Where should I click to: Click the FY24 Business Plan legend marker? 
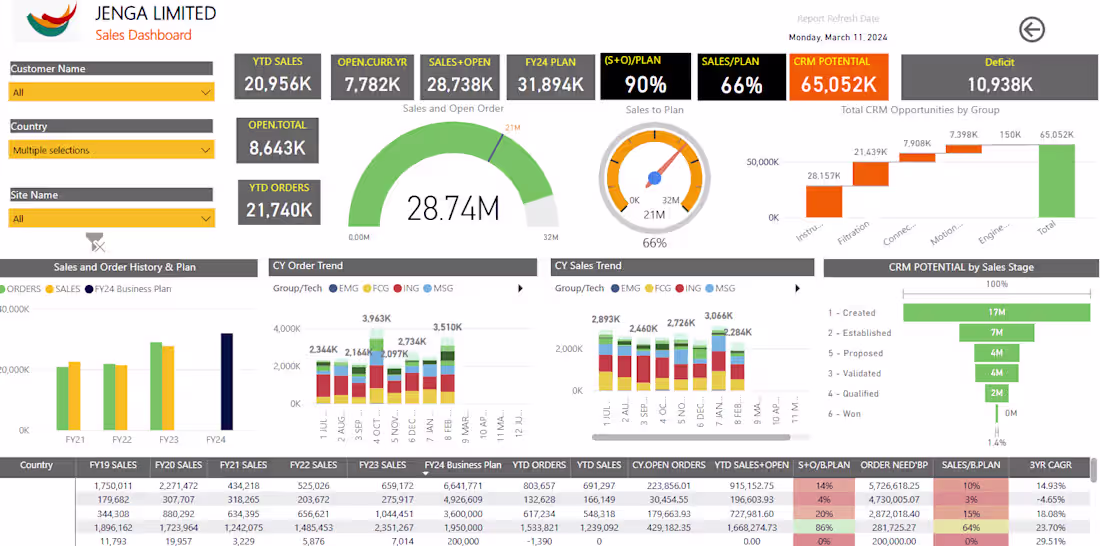(x=89, y=288)
